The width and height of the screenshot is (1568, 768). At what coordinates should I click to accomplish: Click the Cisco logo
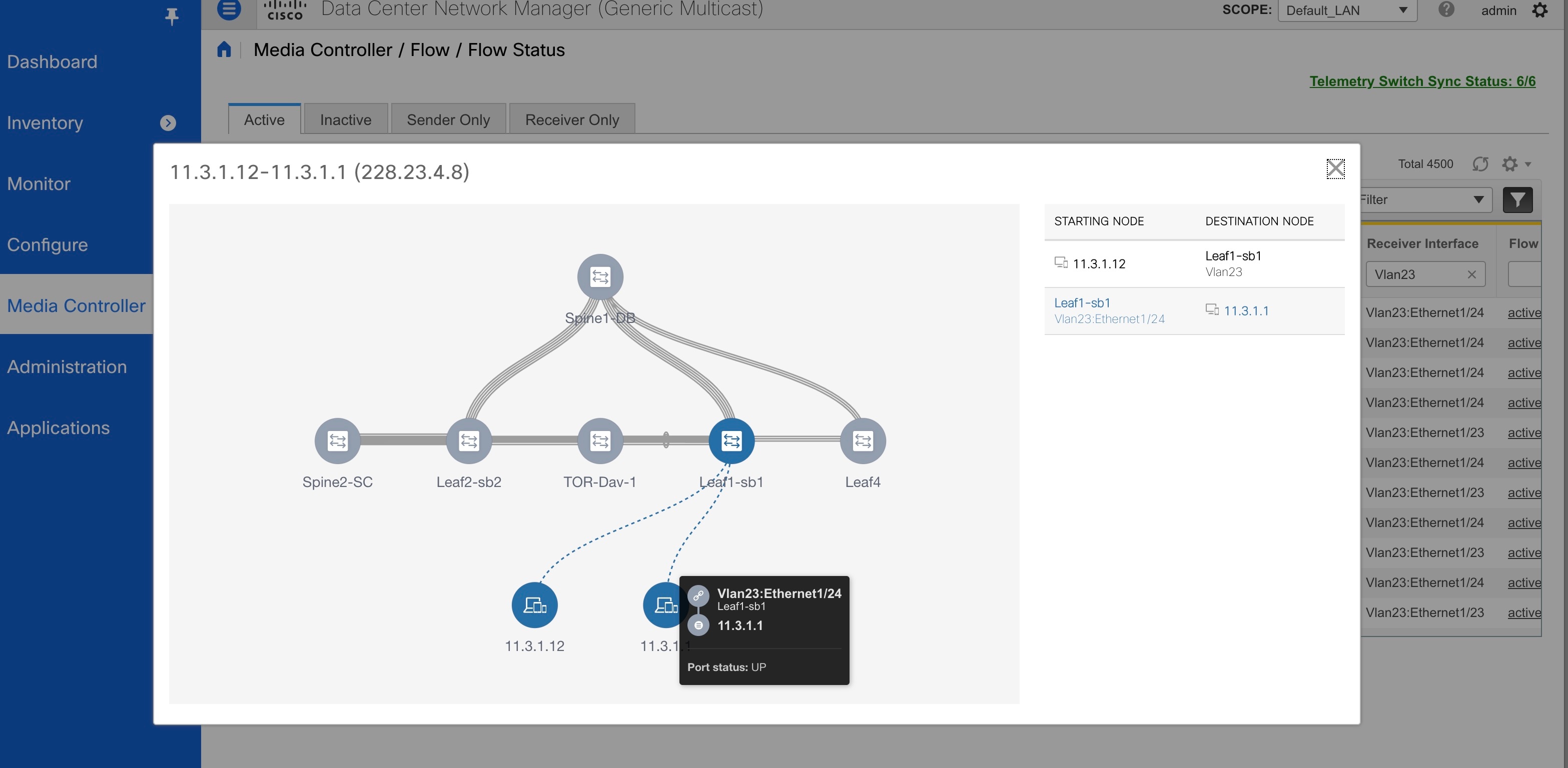tap(285, 9)
